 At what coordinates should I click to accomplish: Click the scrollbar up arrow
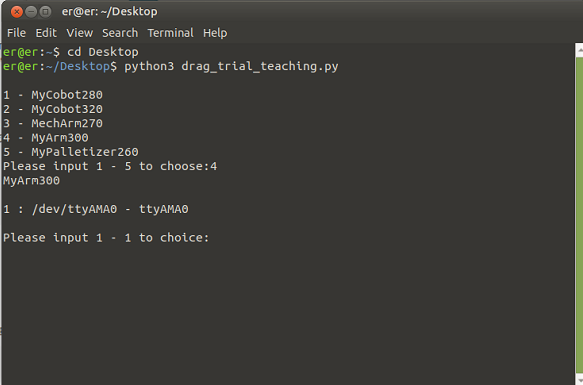579,50
